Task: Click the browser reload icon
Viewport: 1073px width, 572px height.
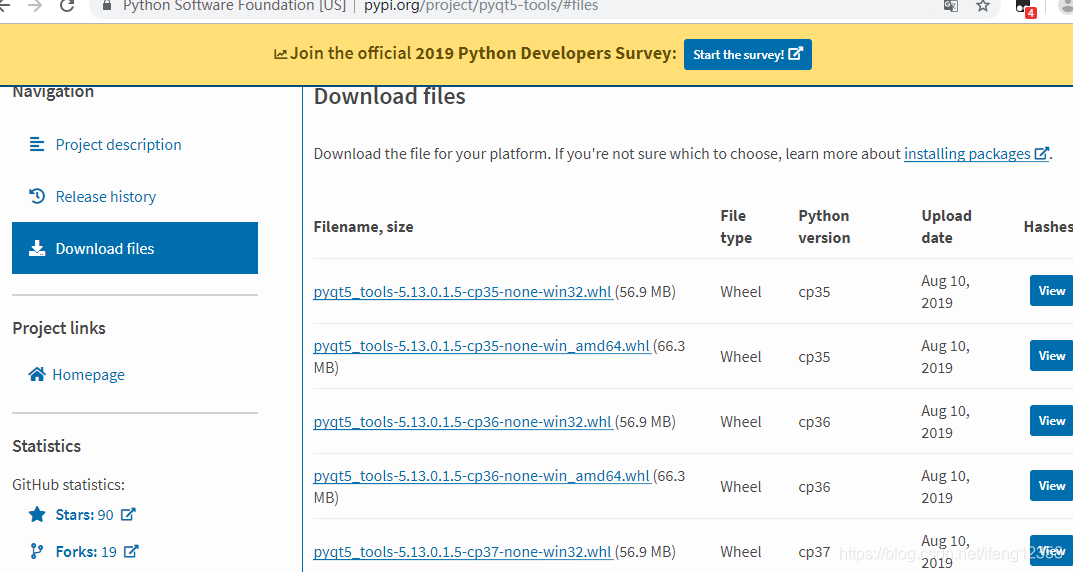Action: click(x=66, y=5)
